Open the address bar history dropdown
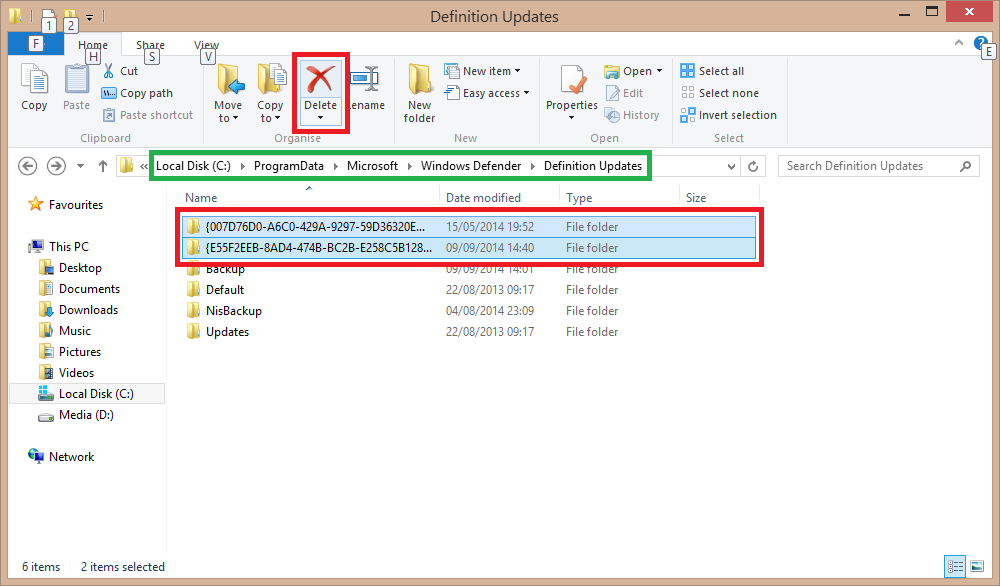Viewport: 1000px width, 586px height. tap(731, 166)
